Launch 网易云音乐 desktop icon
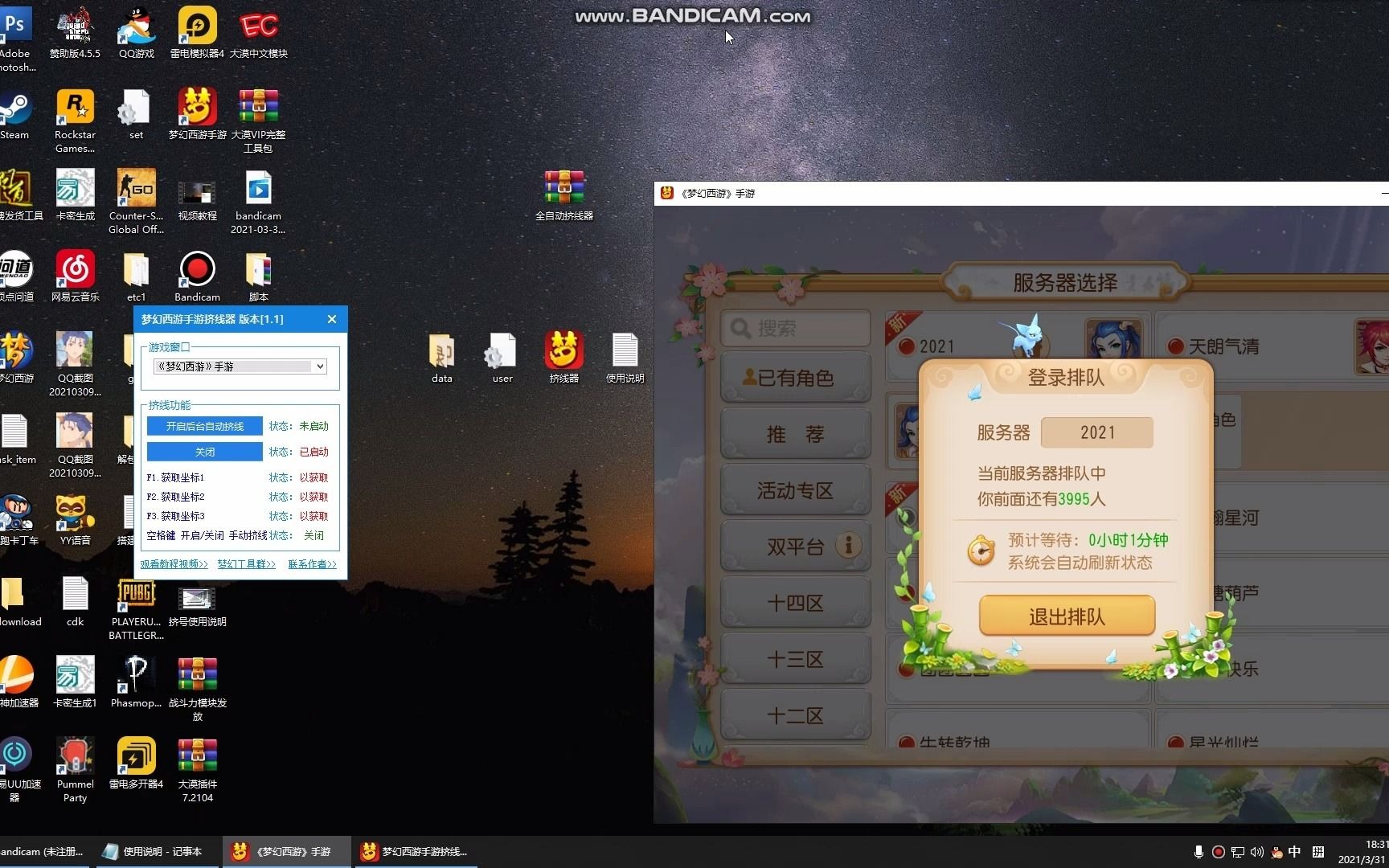 (x=75, y=276)
